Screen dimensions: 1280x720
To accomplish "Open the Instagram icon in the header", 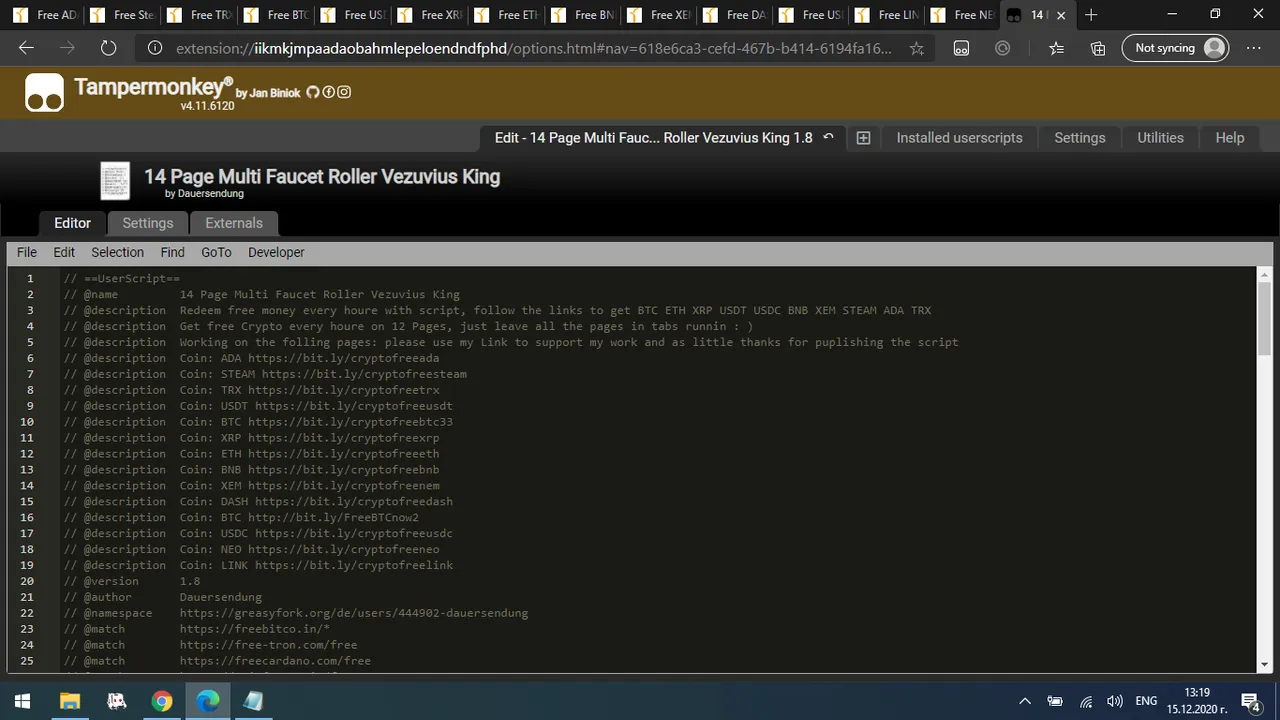I will click(344, 92).
